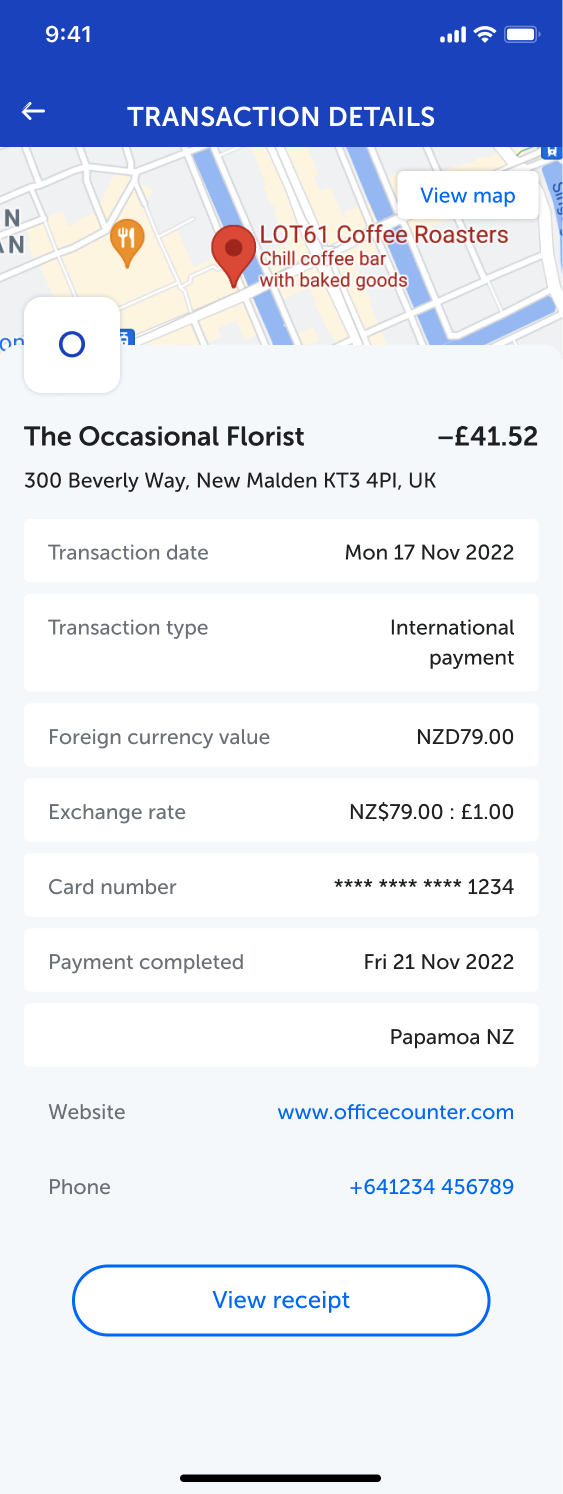
Task: Tap the back arrow in the header
Action: (34, 111)
